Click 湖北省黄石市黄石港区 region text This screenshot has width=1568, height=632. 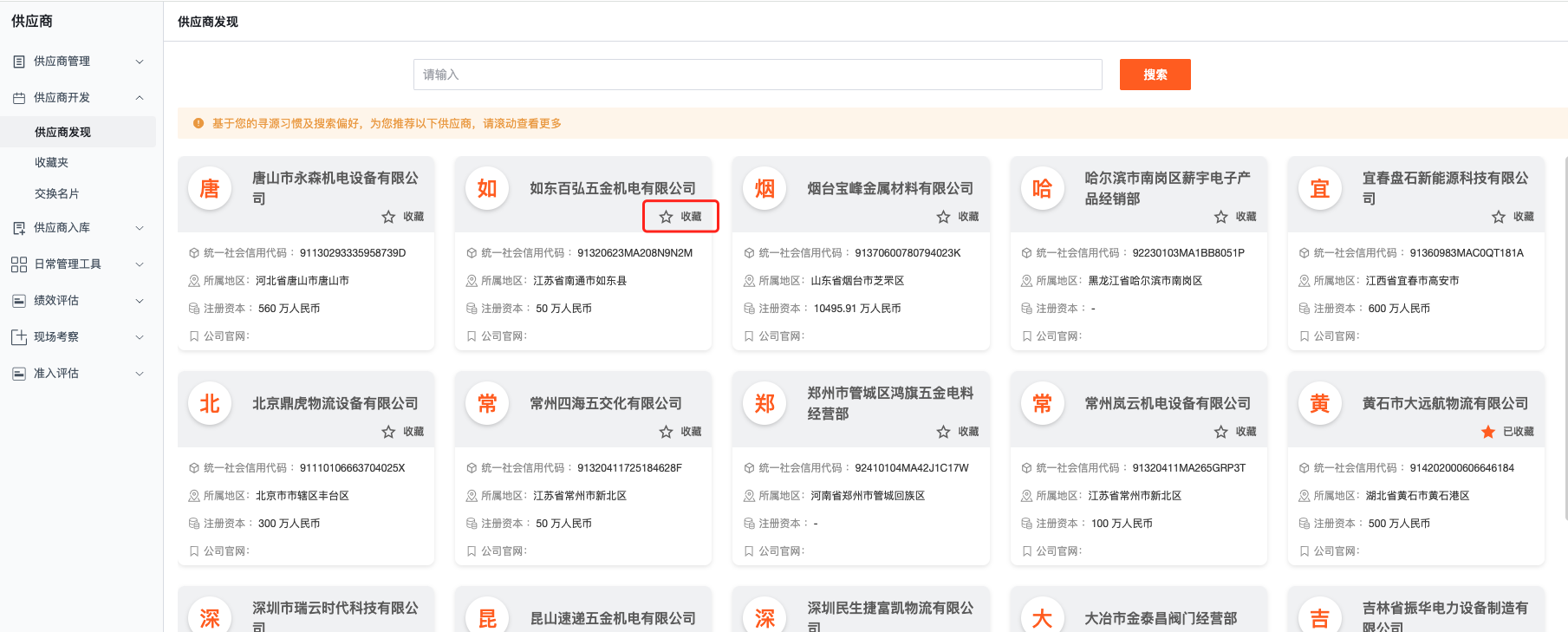[1417, 496]
